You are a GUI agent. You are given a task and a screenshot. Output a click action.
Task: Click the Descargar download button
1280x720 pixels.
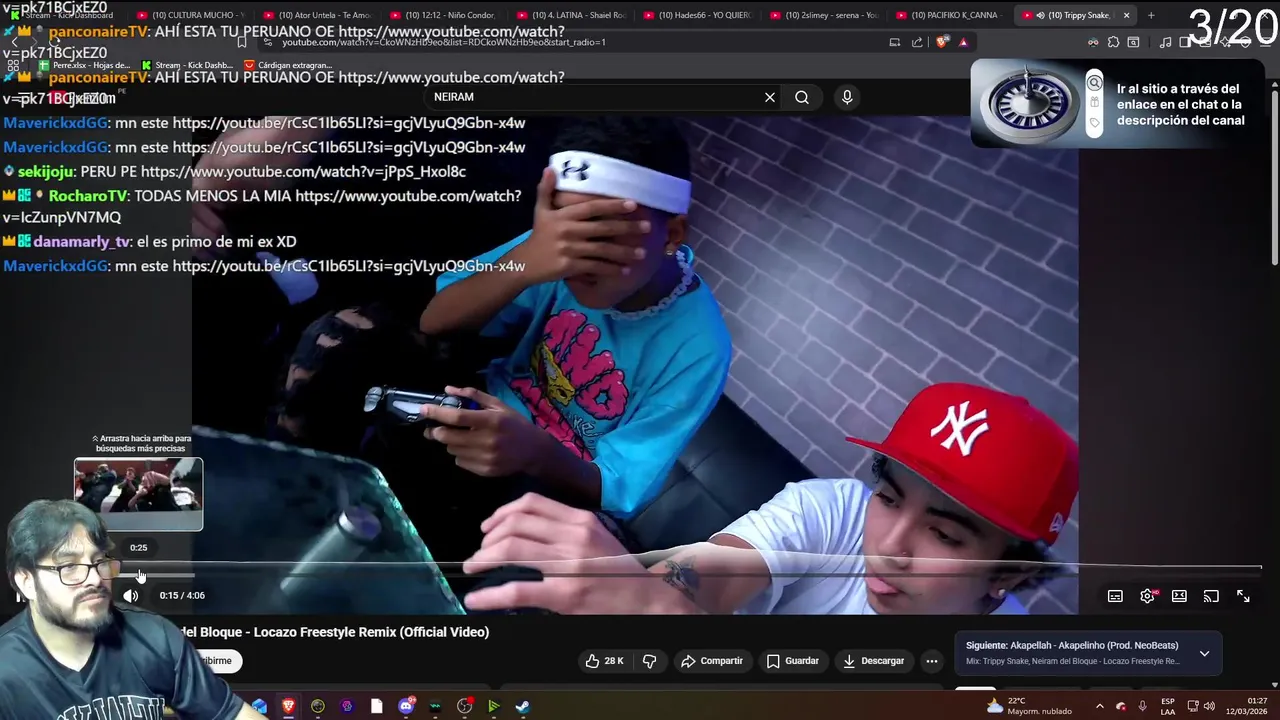click(873, 661)
